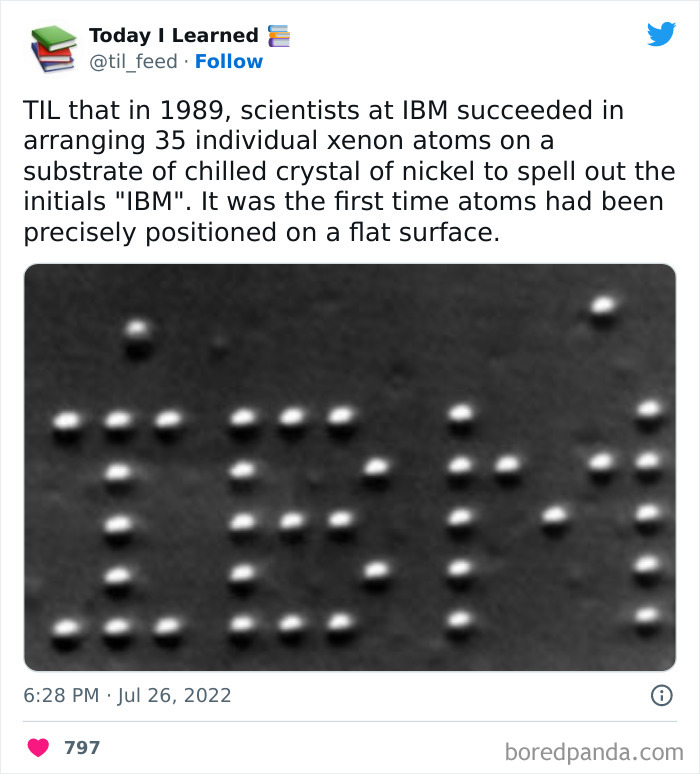Open the 6:28 PM timestamp link
700x774 pixels.
click(x=61, y=695)
